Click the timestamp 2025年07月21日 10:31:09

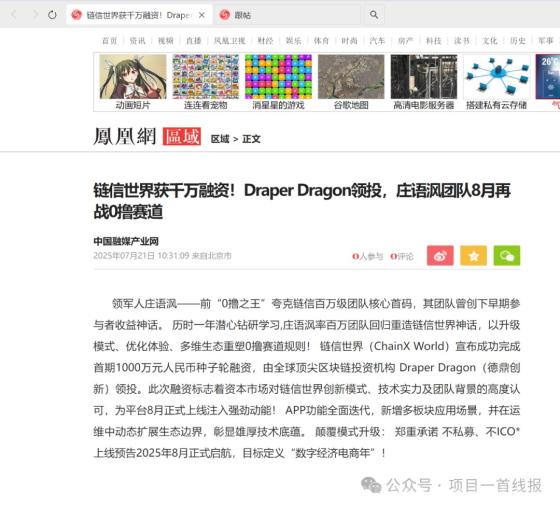click(x=141, y=256)
